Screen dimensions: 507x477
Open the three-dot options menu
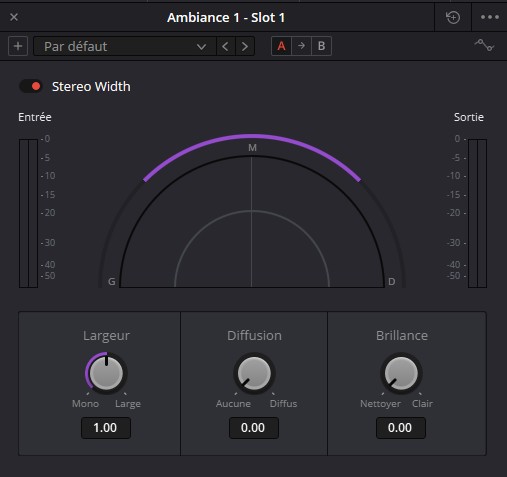pos(490,17)
